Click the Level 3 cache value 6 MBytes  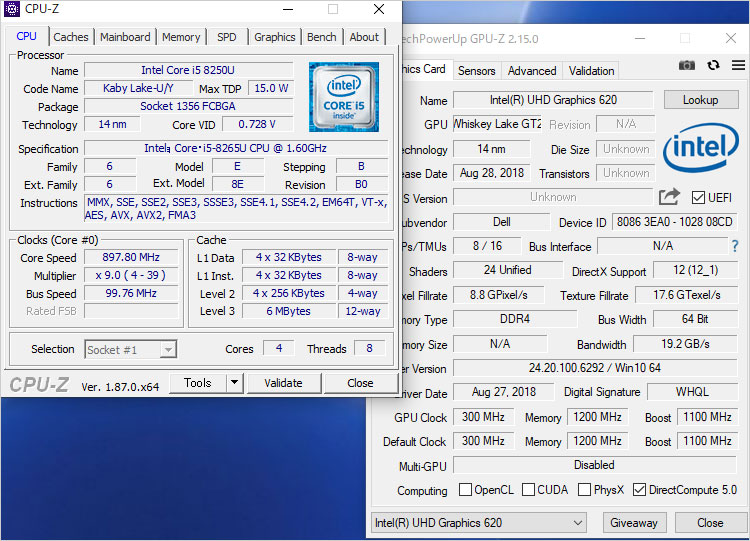point(288,311)
